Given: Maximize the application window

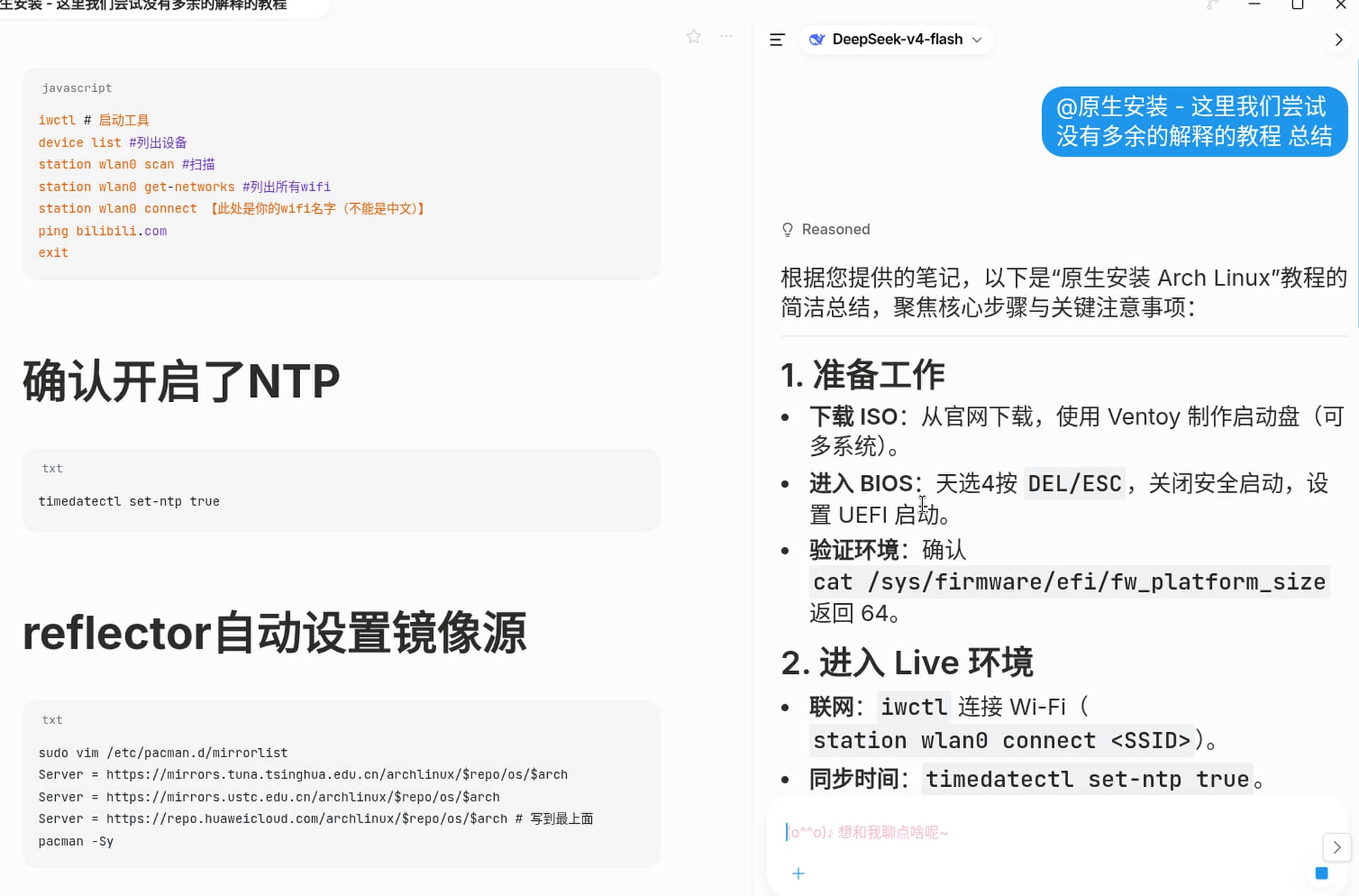Looking at the screenshot, I should point(1297,5).
